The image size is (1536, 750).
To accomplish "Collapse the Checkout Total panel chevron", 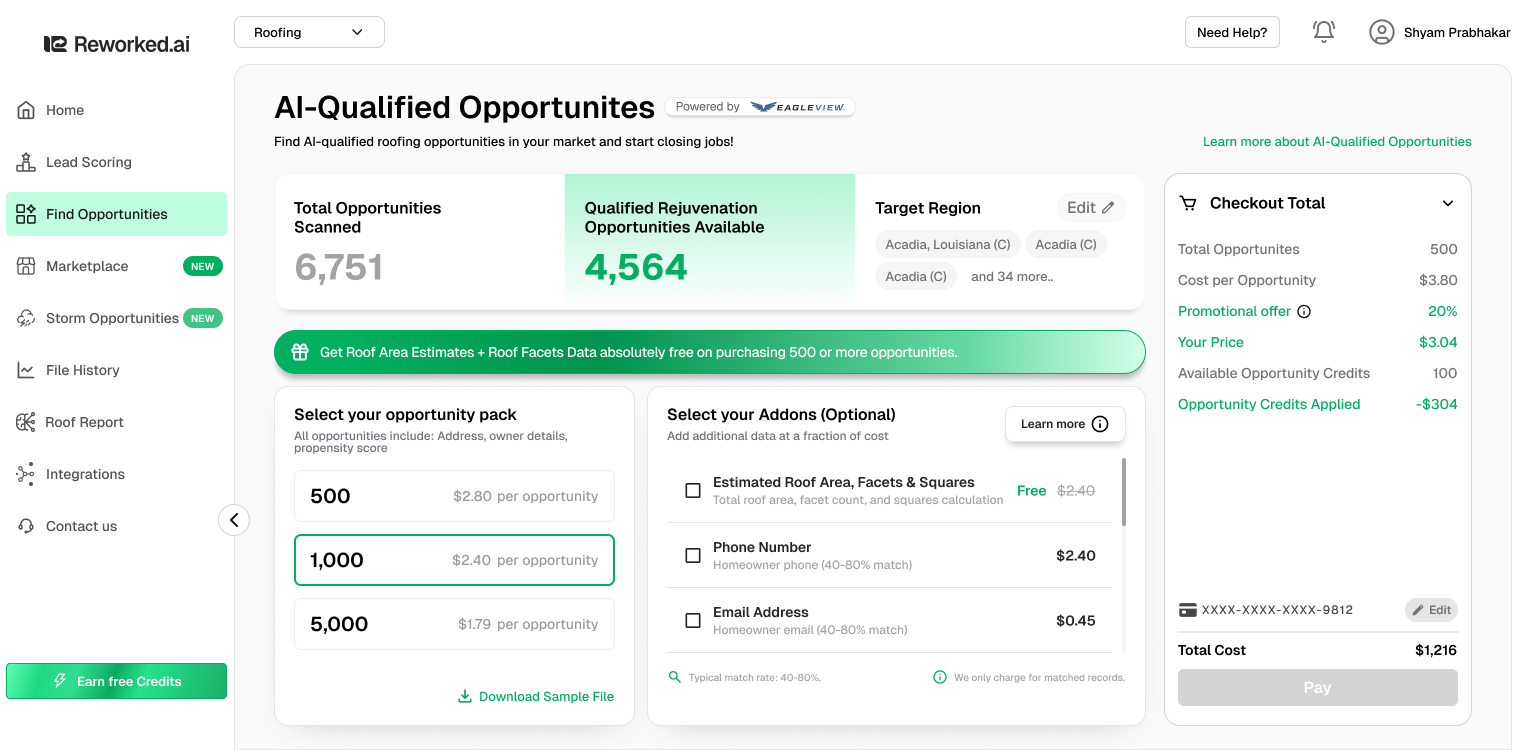I will (x=1448, y=203).
